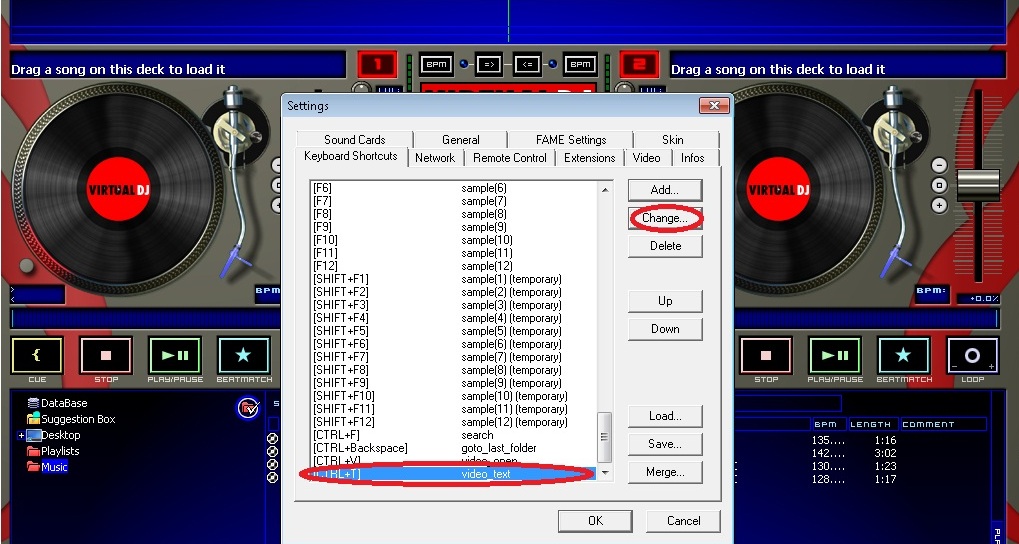Select the [CTRL+T] video_text shortcut row
Image resolution: width=1019 pixels, height=544 pixels.
(x=453, y=474)
